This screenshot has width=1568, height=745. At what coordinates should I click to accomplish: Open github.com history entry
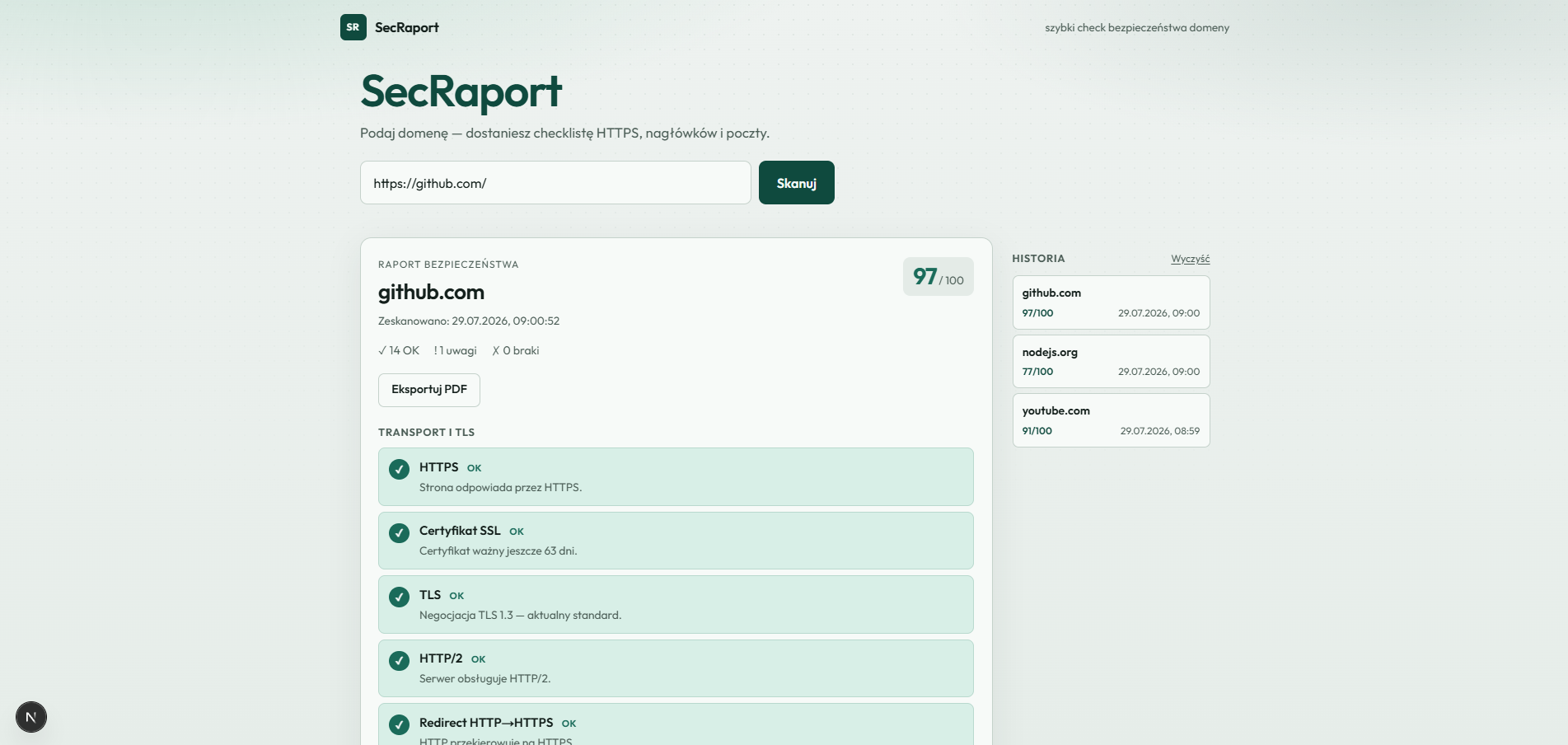[1111, 302]
